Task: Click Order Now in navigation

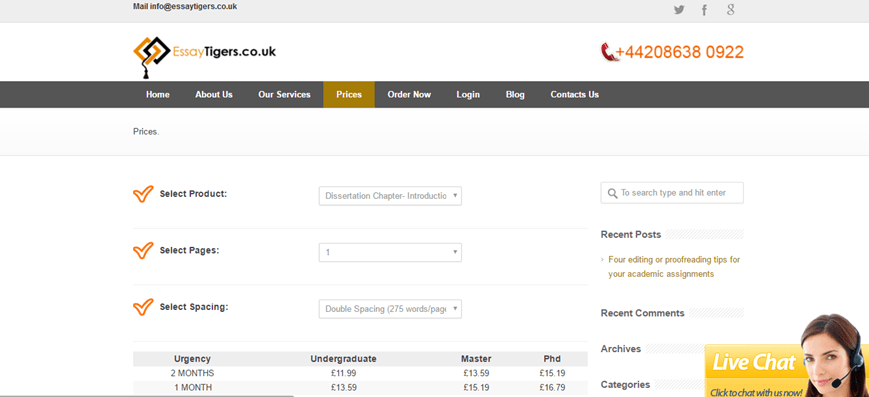Action: pos(409,95)
